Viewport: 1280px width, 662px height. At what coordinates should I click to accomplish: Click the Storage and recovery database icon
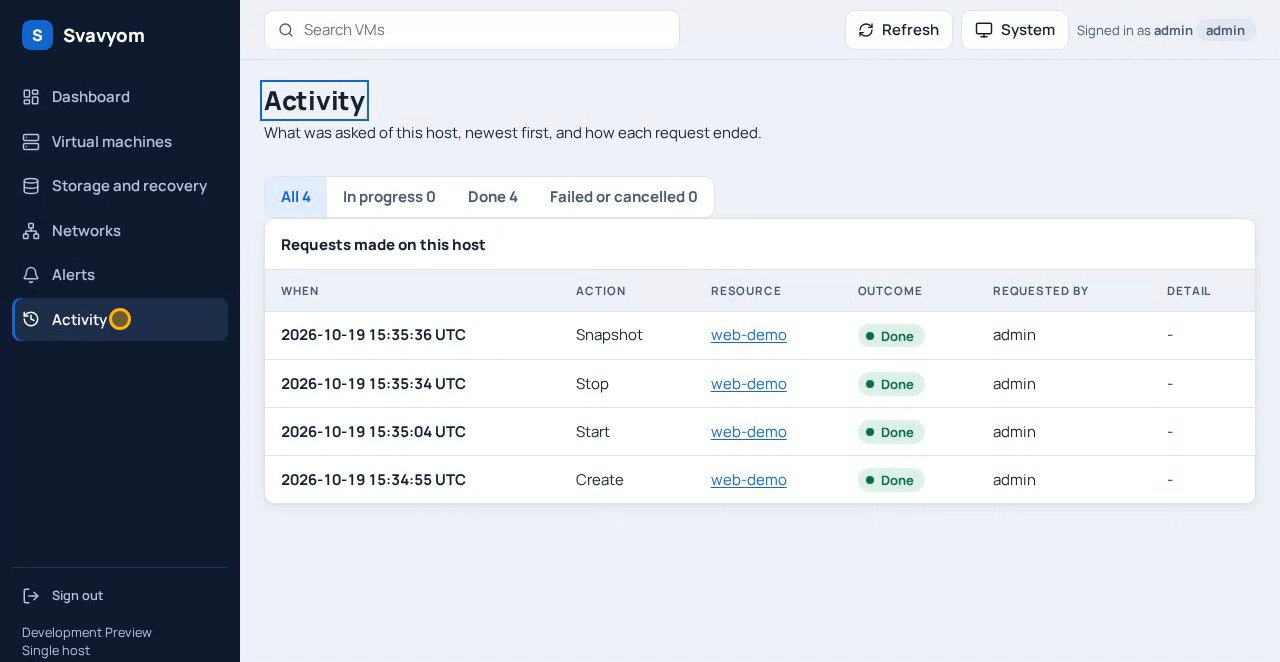coord(31,186)
